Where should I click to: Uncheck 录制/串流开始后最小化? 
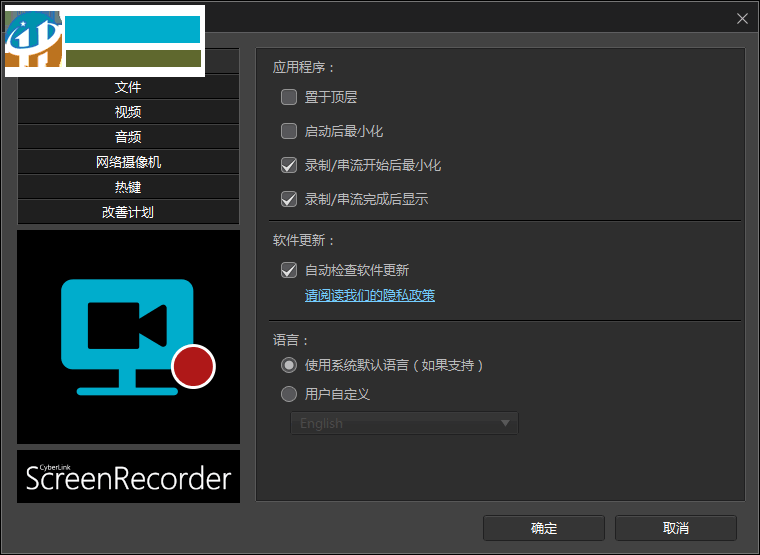click(289, 165)
